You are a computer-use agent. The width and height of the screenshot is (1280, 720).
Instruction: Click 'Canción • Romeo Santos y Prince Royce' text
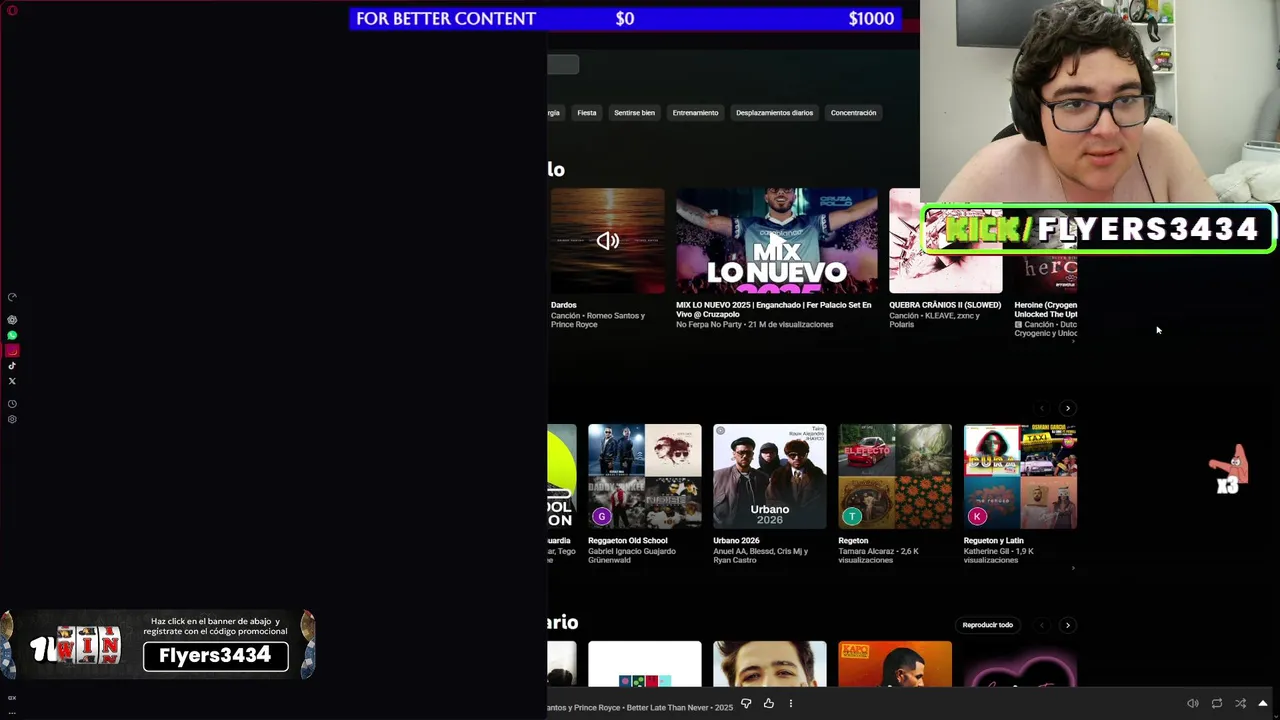[x=598, y=320]
